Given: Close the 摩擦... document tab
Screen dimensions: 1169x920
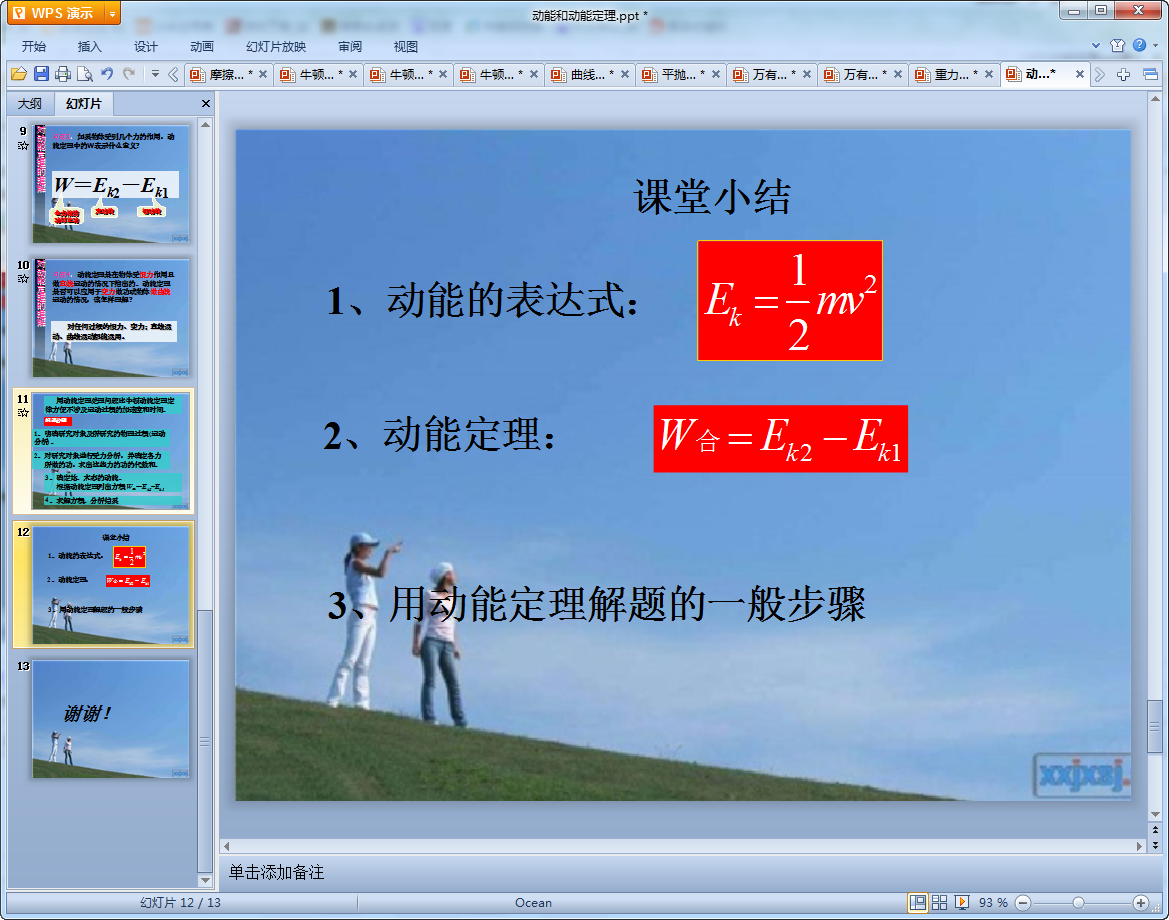Looking at the screenshot, I should click(262, 74).
